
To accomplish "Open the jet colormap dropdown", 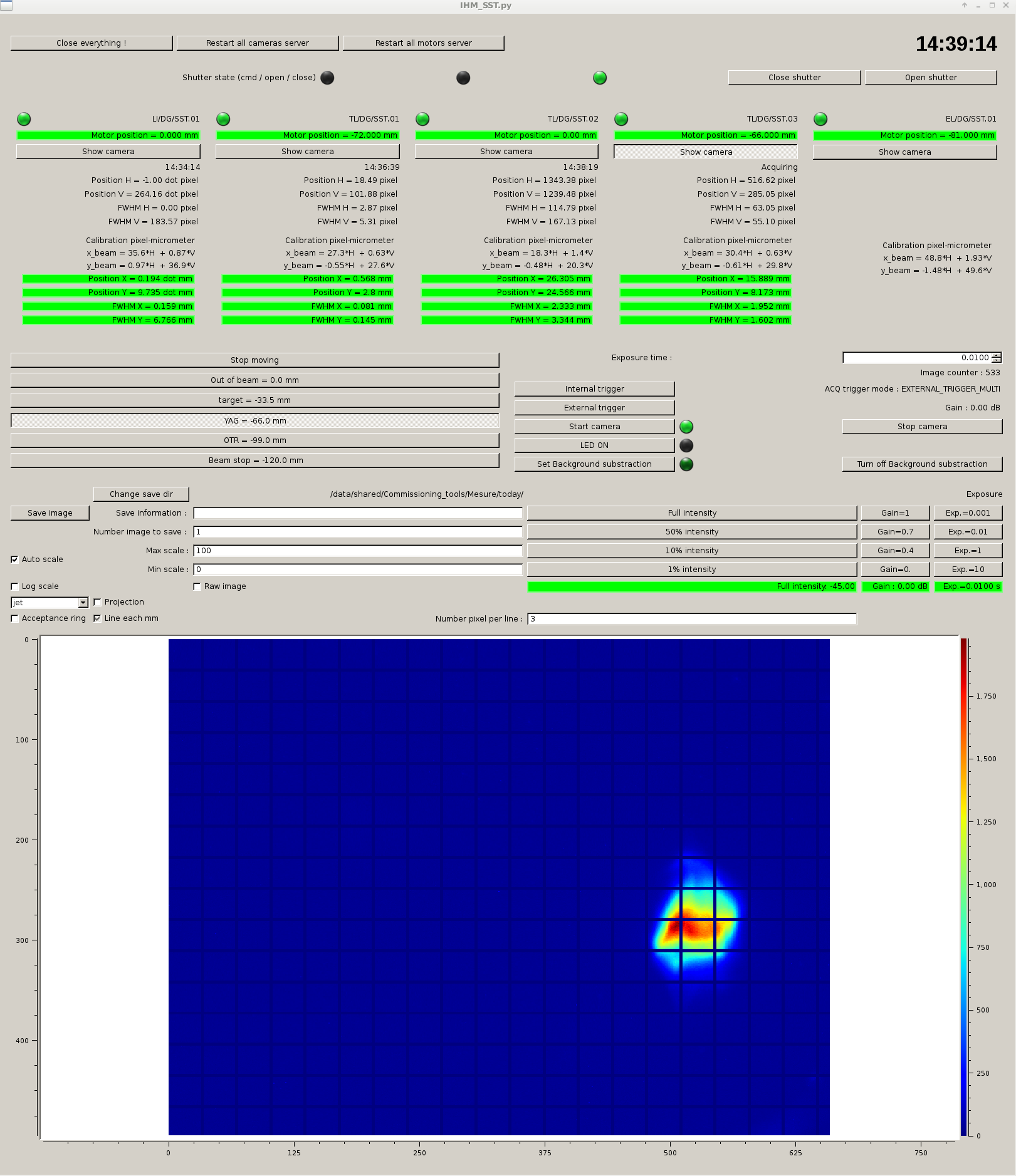I will click(83, 603).
